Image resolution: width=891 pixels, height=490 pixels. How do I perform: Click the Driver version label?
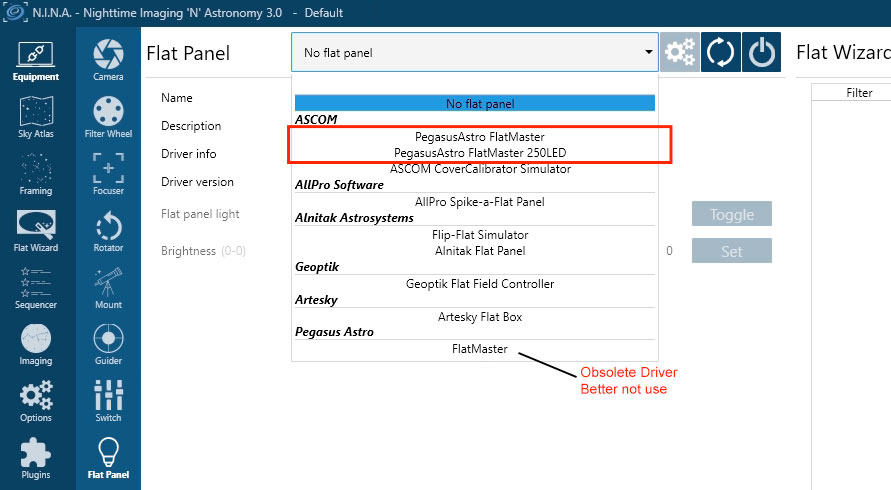pos(197,182)
